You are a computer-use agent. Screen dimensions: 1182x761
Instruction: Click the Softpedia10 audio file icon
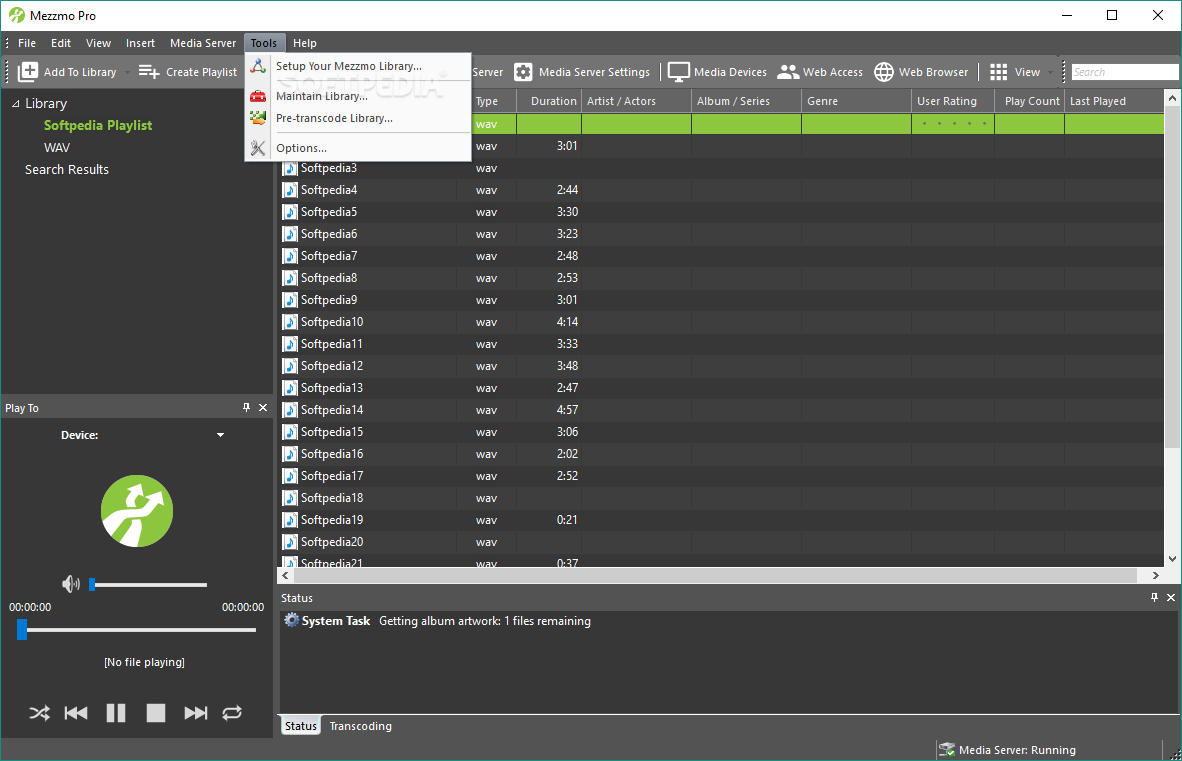(x=290, y=322)
